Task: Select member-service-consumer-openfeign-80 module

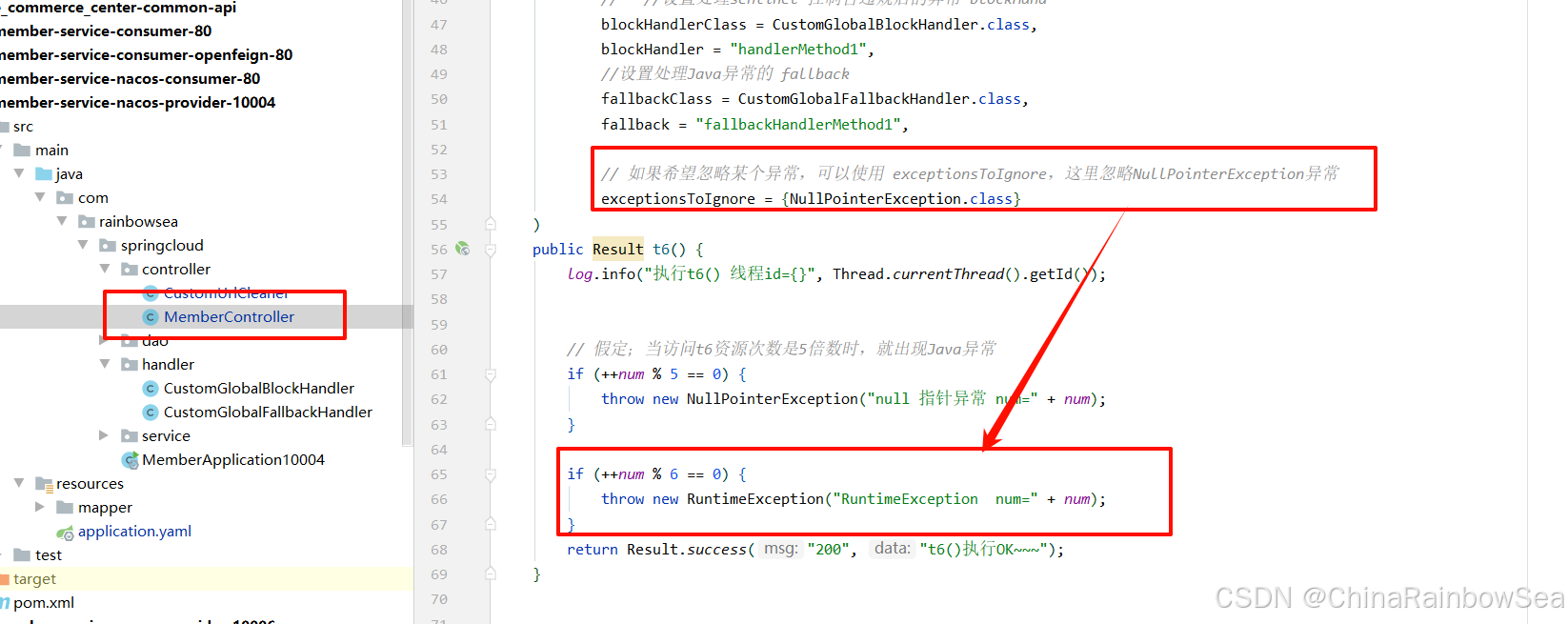Action: [146, 54]
